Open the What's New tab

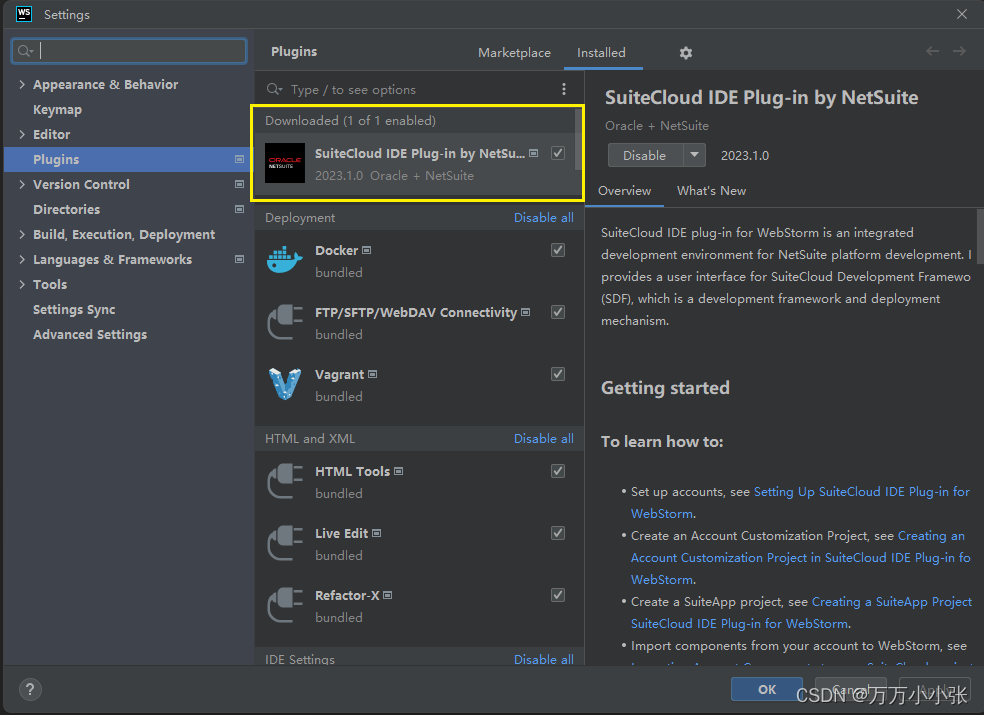pos(711,190)
